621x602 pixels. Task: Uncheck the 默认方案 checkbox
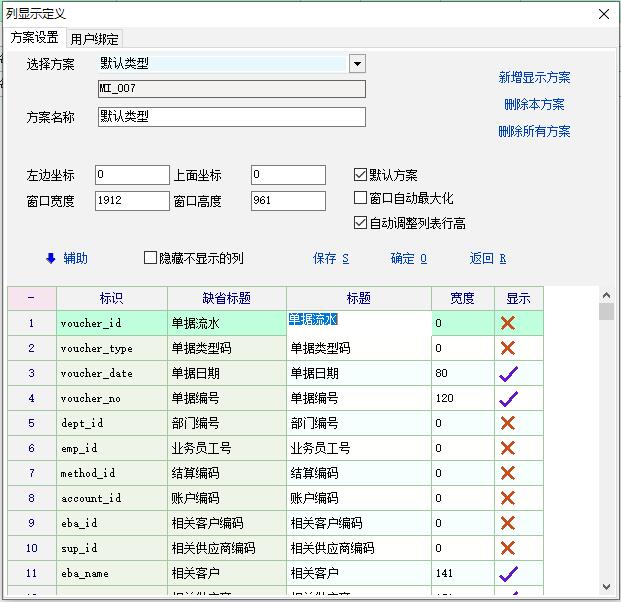click(361, 175)
